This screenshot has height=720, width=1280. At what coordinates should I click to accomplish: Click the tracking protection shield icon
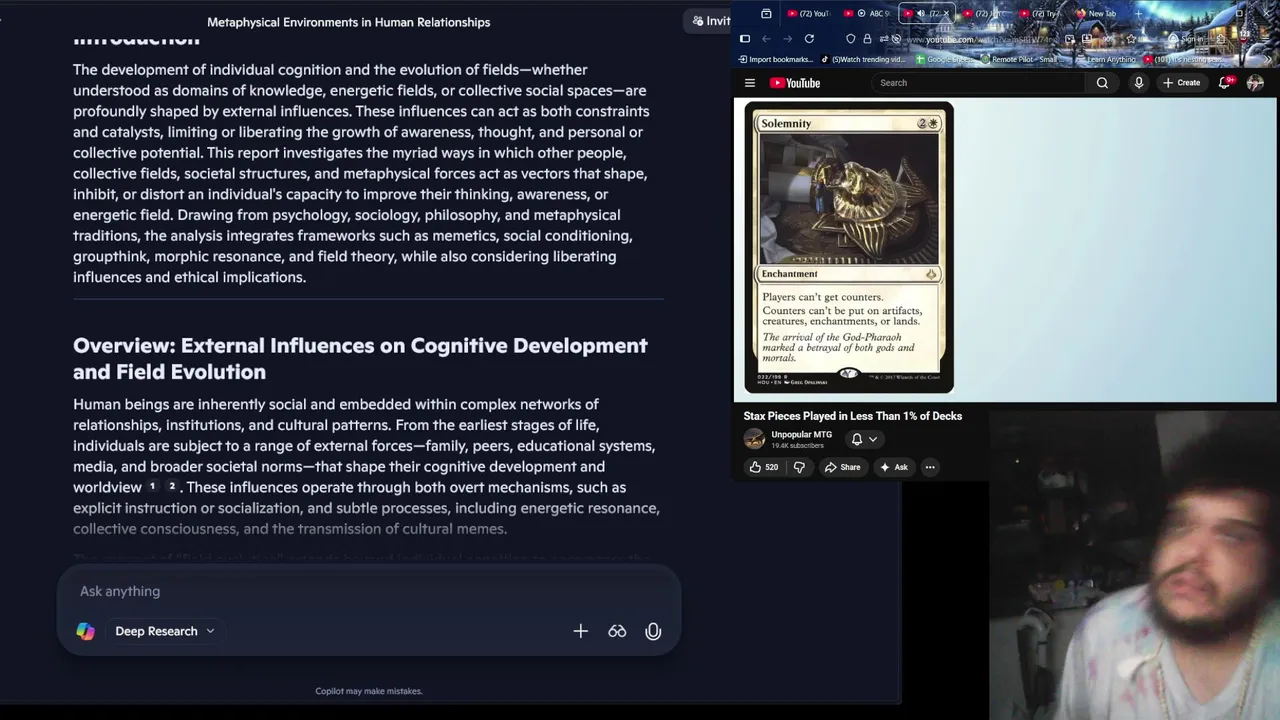[x=850, y=39]
